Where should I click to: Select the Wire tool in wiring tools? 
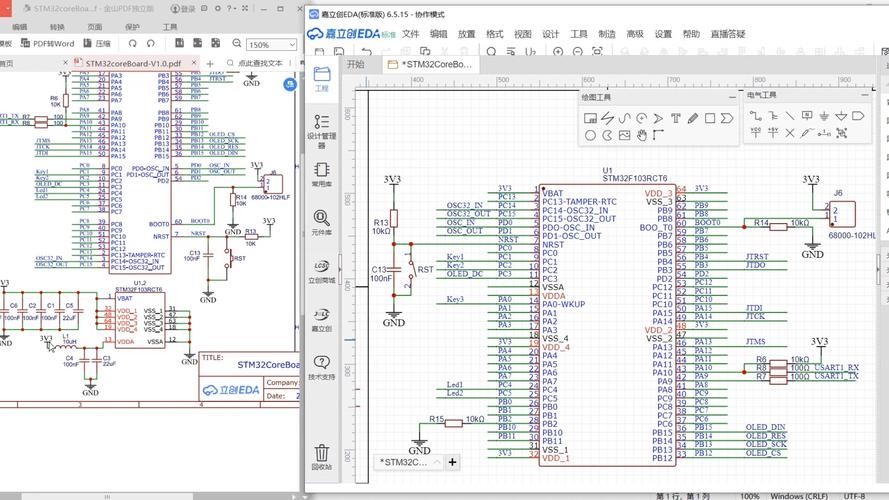coord(755,116)
